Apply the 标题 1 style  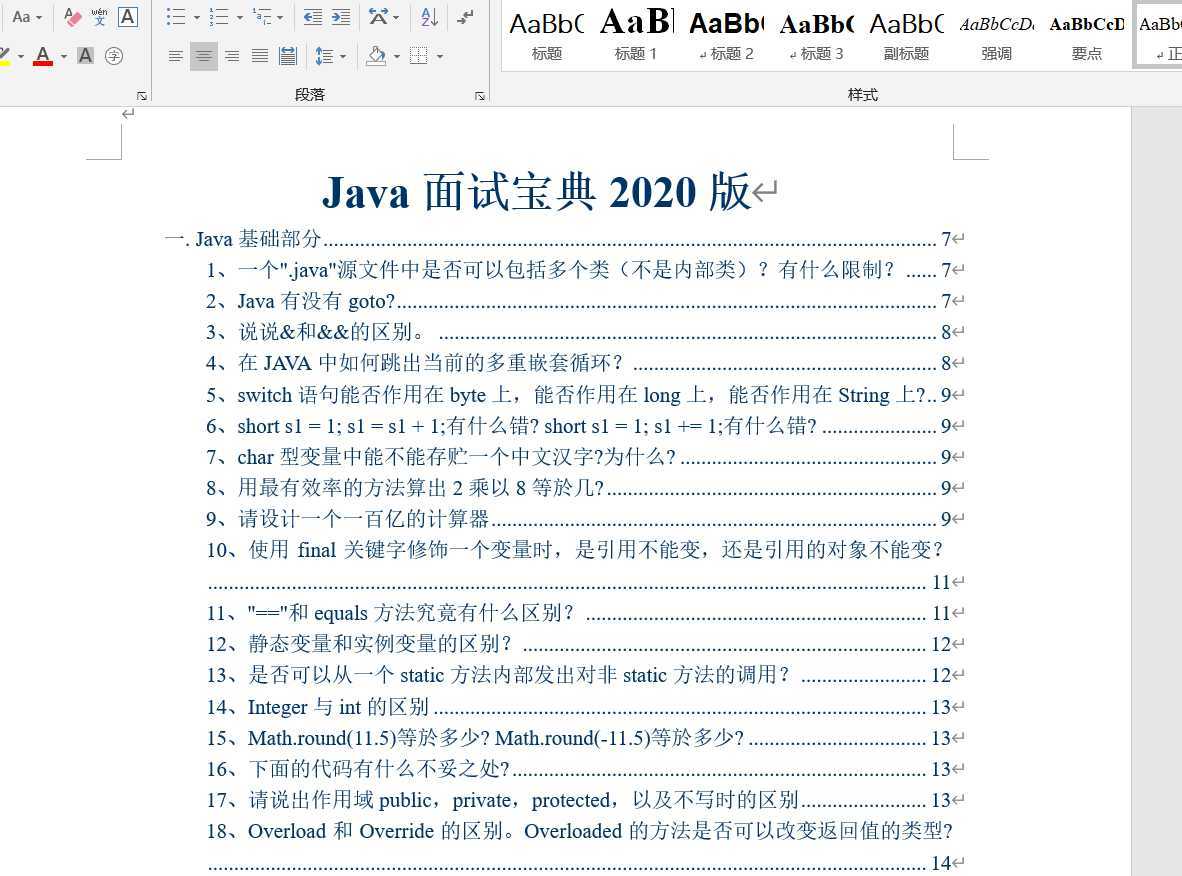click(x=636, y=36)
